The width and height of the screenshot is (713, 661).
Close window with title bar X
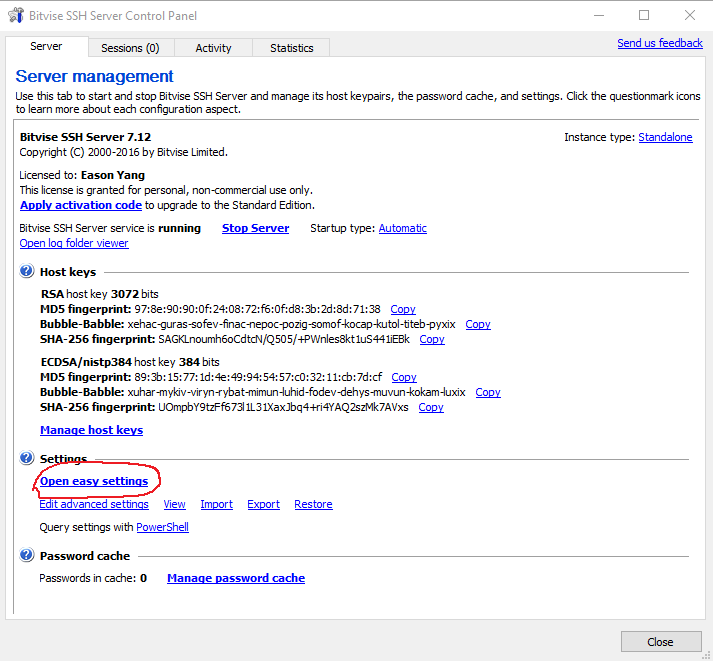point(690,15)
